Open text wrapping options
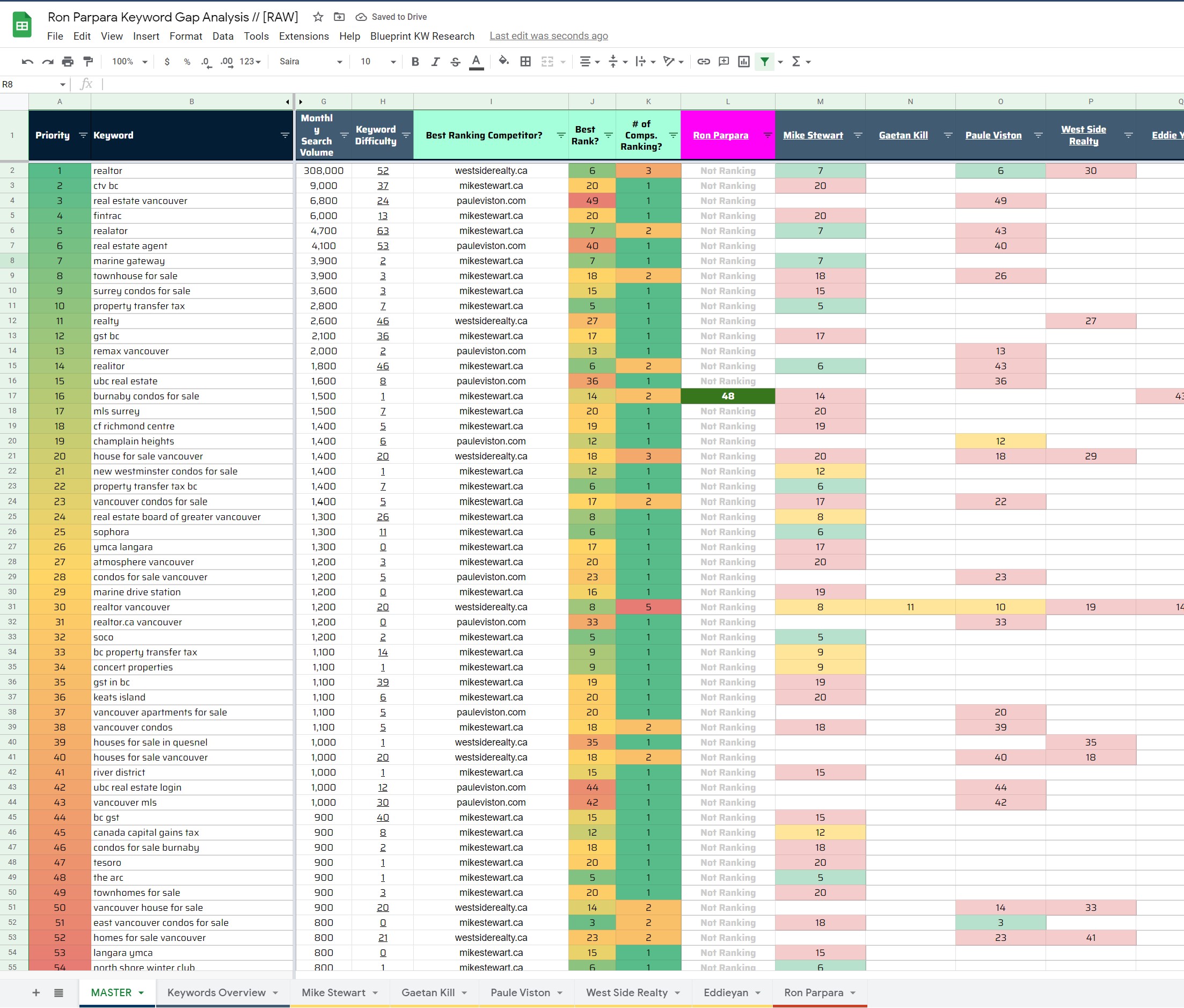Screen dimensions: 1184x1008 point(645,62)
